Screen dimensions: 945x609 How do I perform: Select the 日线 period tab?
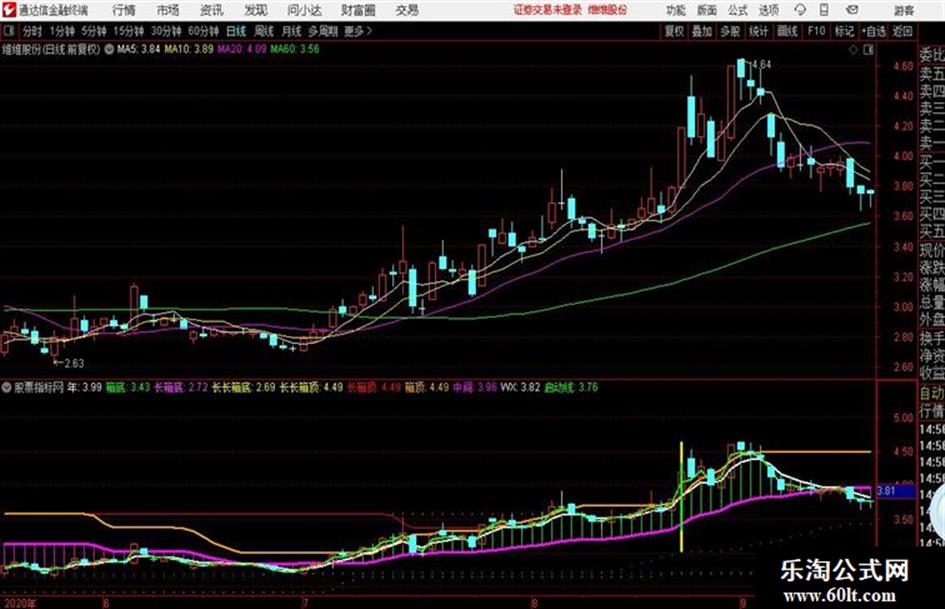pyautogui.click(x=236, y=31)
